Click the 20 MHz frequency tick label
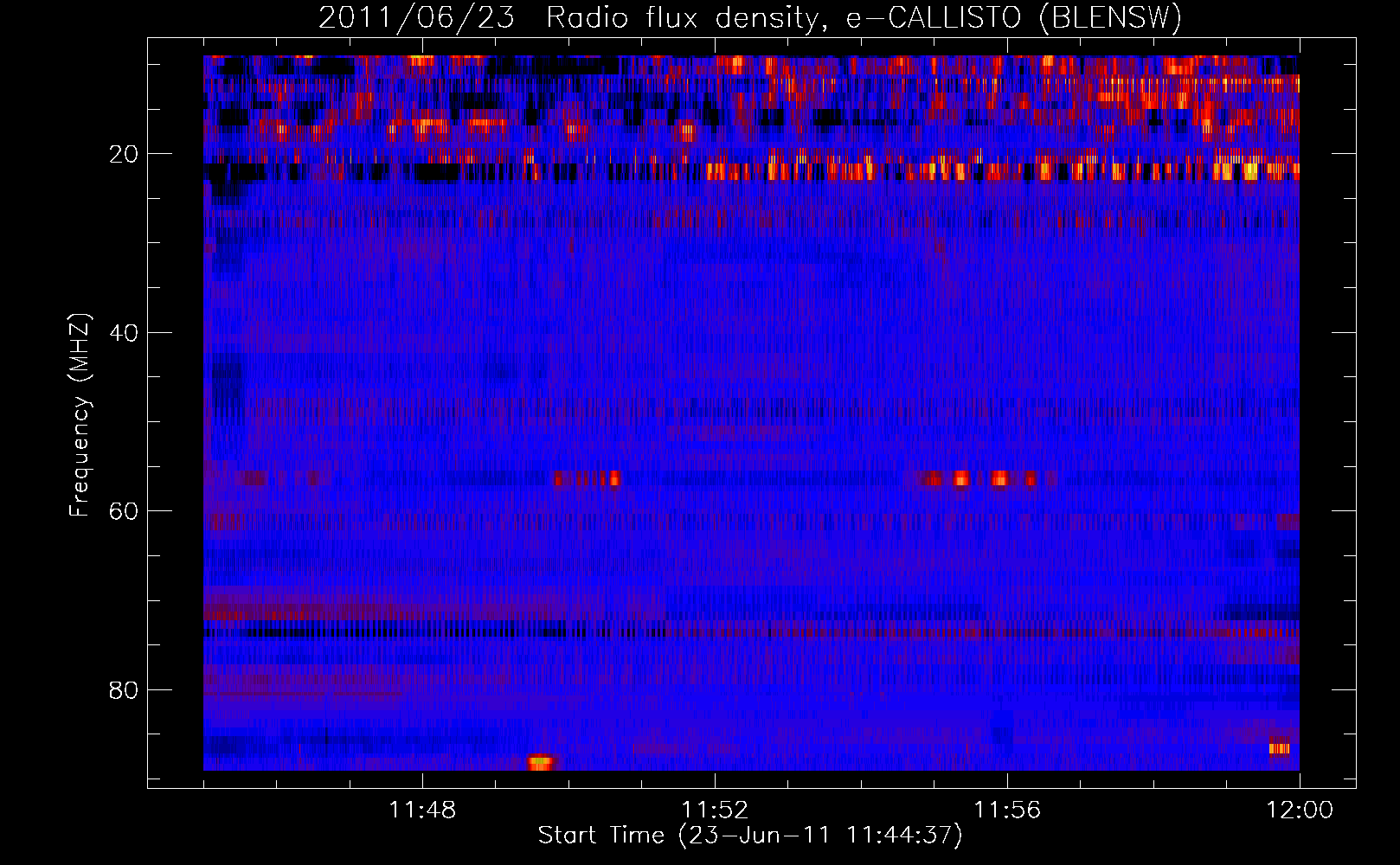 [124, 154]
